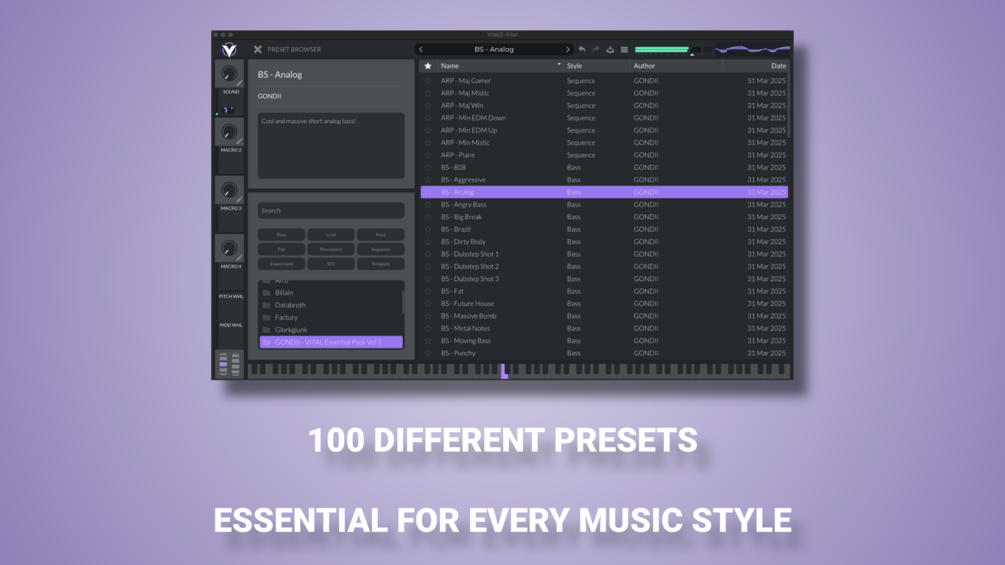Screen dimensions: 1005x565
Task: Favorite the BS - 808 preset star
Action: click(428, 167)
